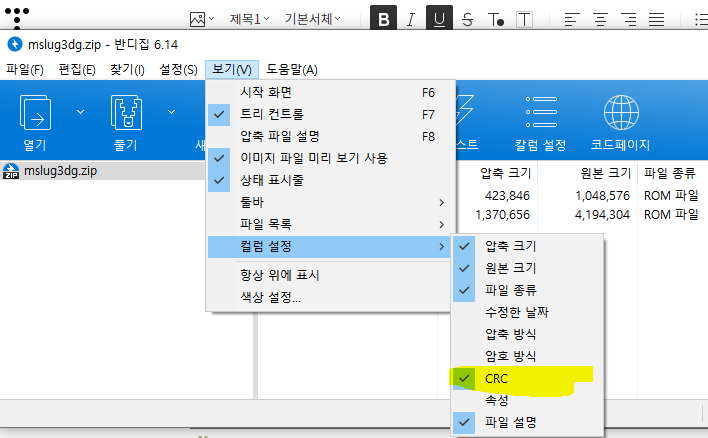Enable the 속성 column
The image size is (708, 438).
527,401
